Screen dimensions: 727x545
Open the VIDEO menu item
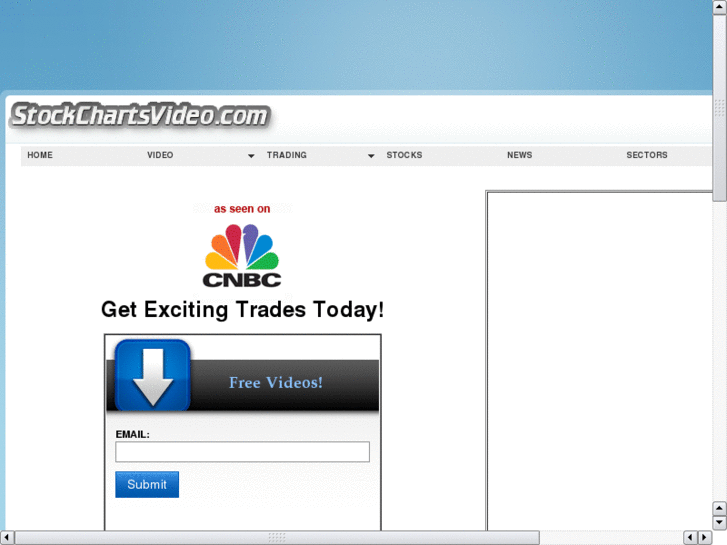coord(160,155)
